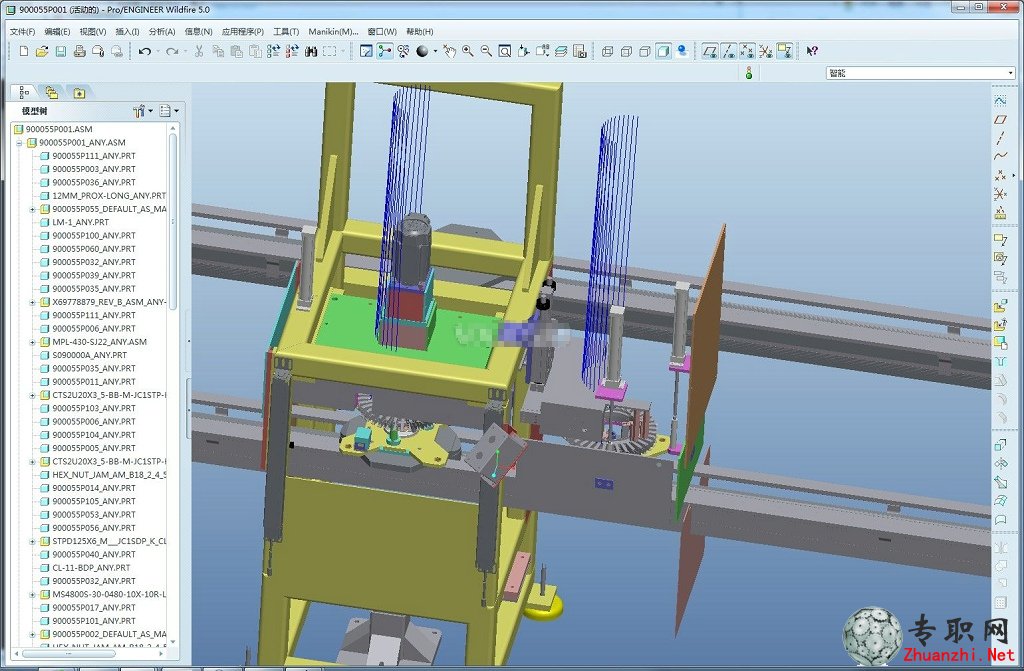Click the binoculars Find tool icon

[311, 51]
